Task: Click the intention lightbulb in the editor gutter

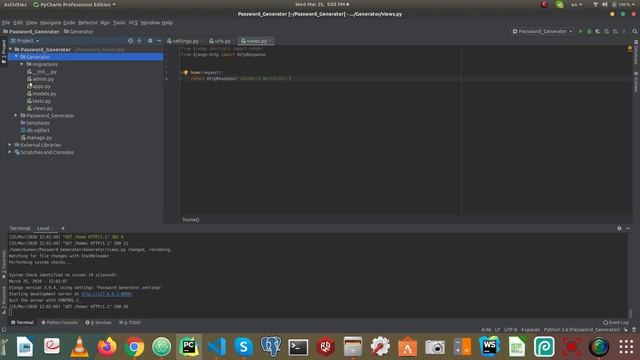Action: pos(185,73)
